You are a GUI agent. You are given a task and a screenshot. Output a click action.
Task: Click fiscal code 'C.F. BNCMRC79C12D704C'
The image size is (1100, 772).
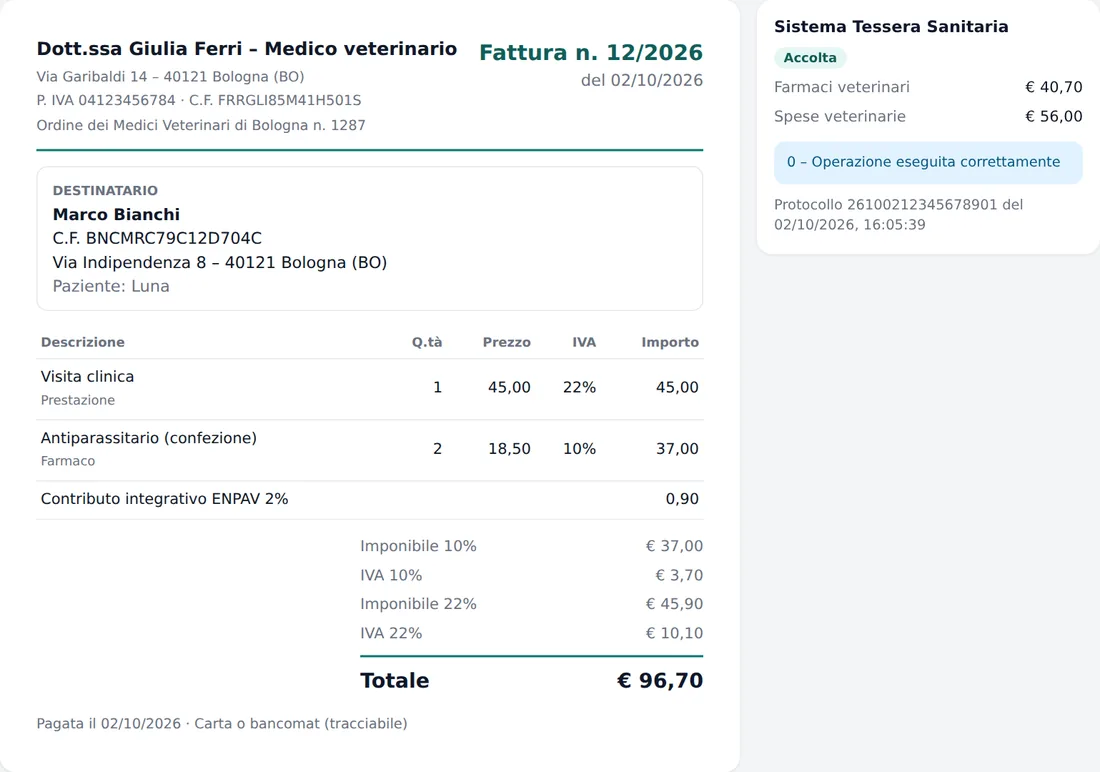pyautogui.click(x=157, y=239)
